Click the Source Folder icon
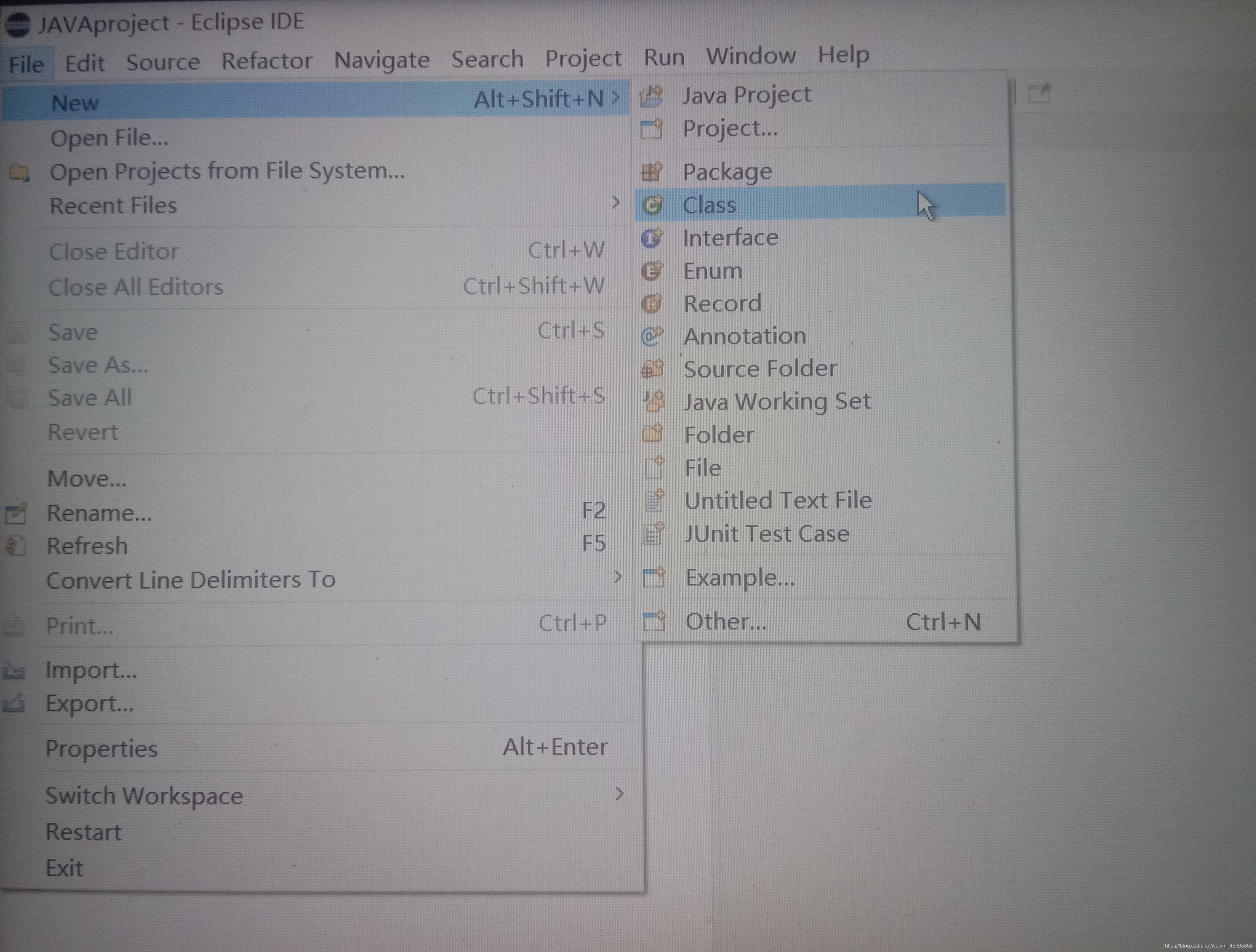The height and width of the screenshot is (952, 1256). click(x=652, y=369)
